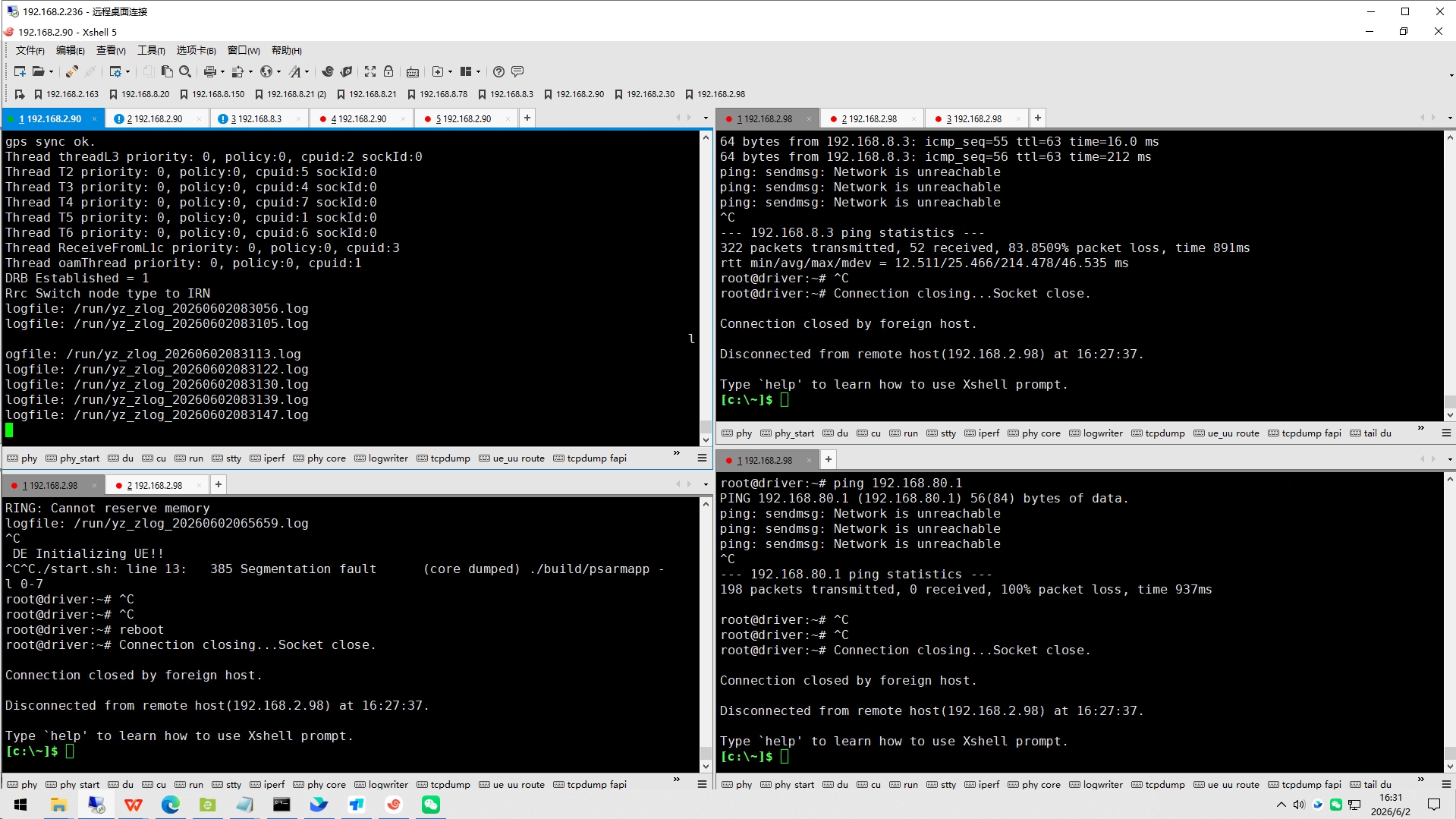Open tab list dropdown in top-left pane

point(706,118)
